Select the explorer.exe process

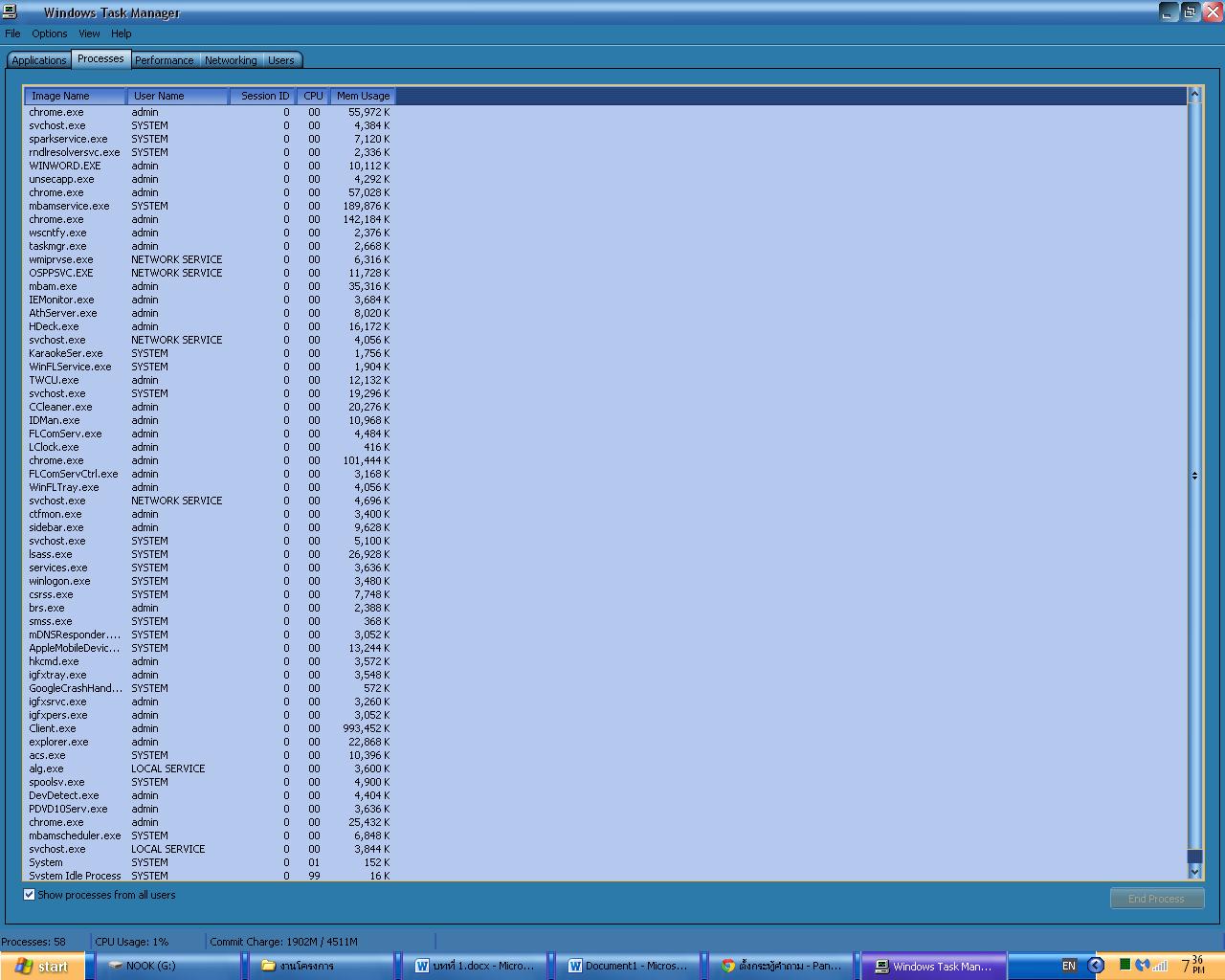click(x=209, y=742)
